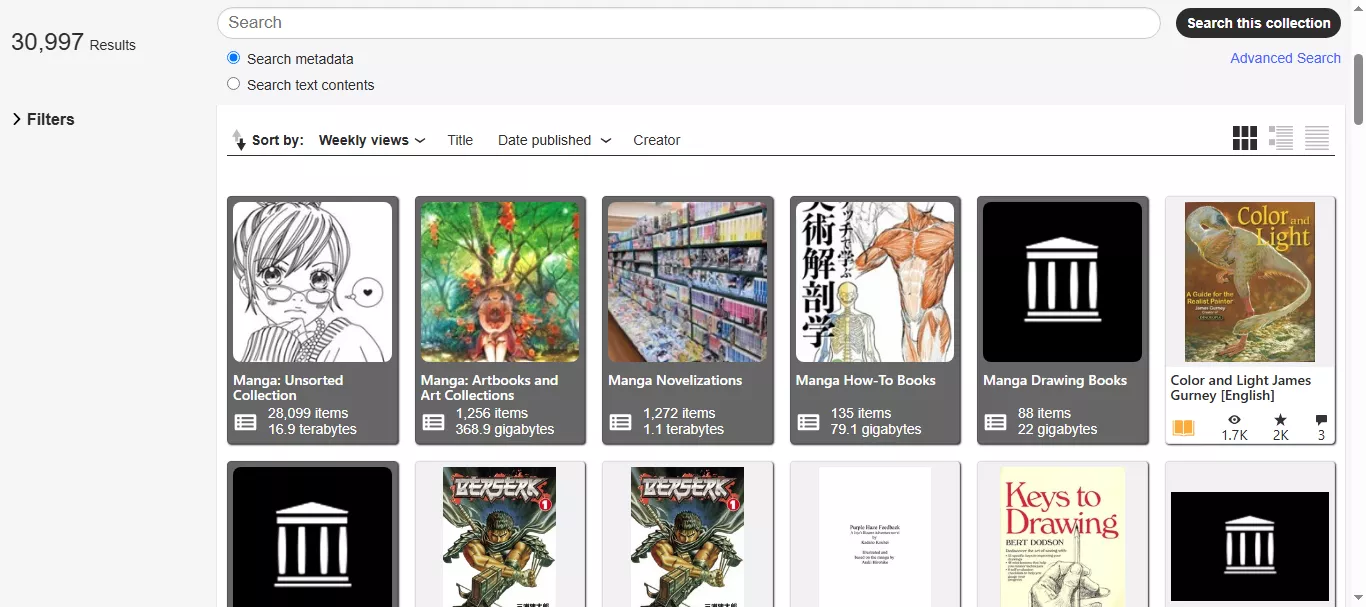The image size is (1366, 607).
Task: Open the Date published dropdown
Action: pos(553,140)
